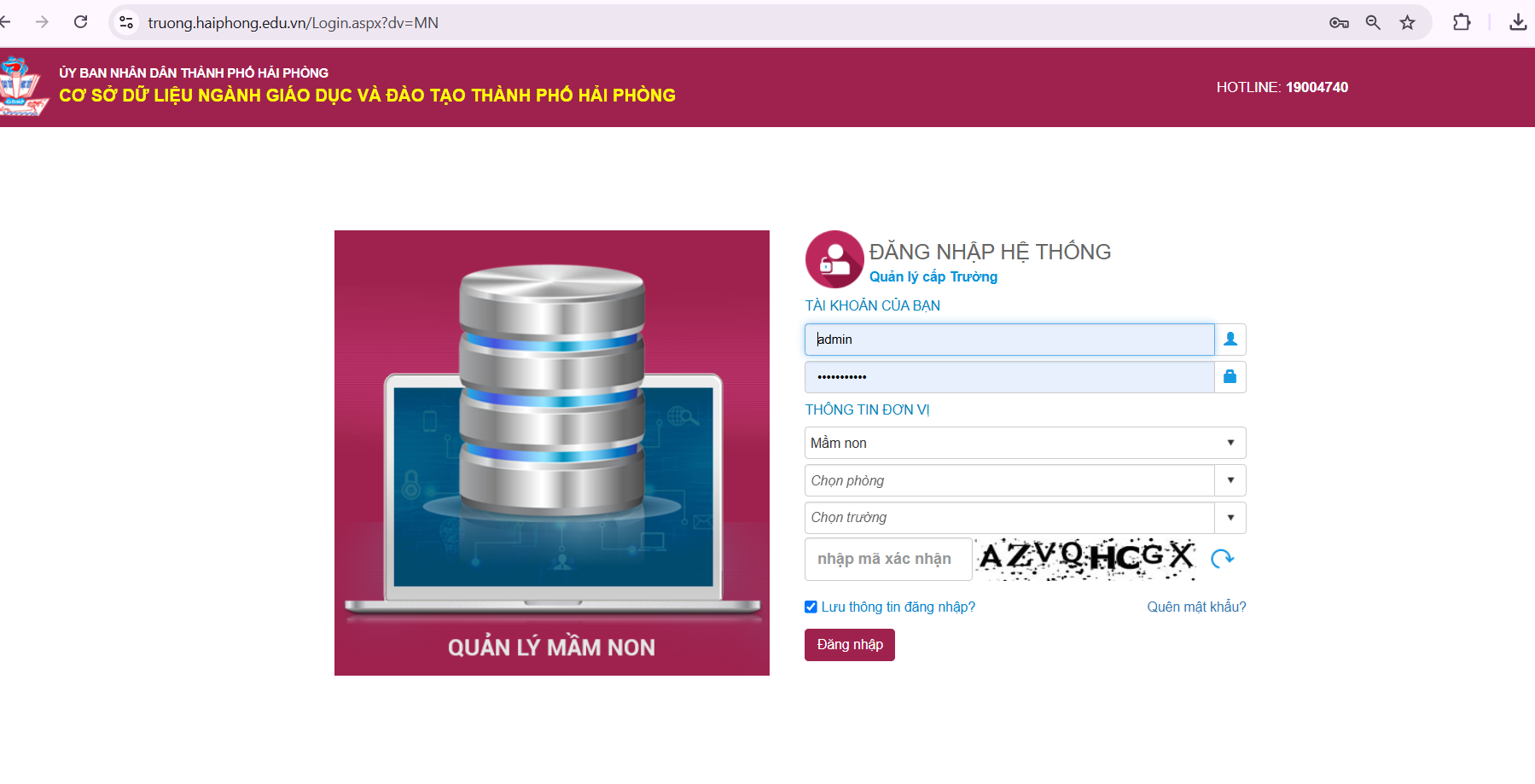Click the login avatar icon beside heading
The width and height of the screenshot is (1535, 784).
point(834,259)
